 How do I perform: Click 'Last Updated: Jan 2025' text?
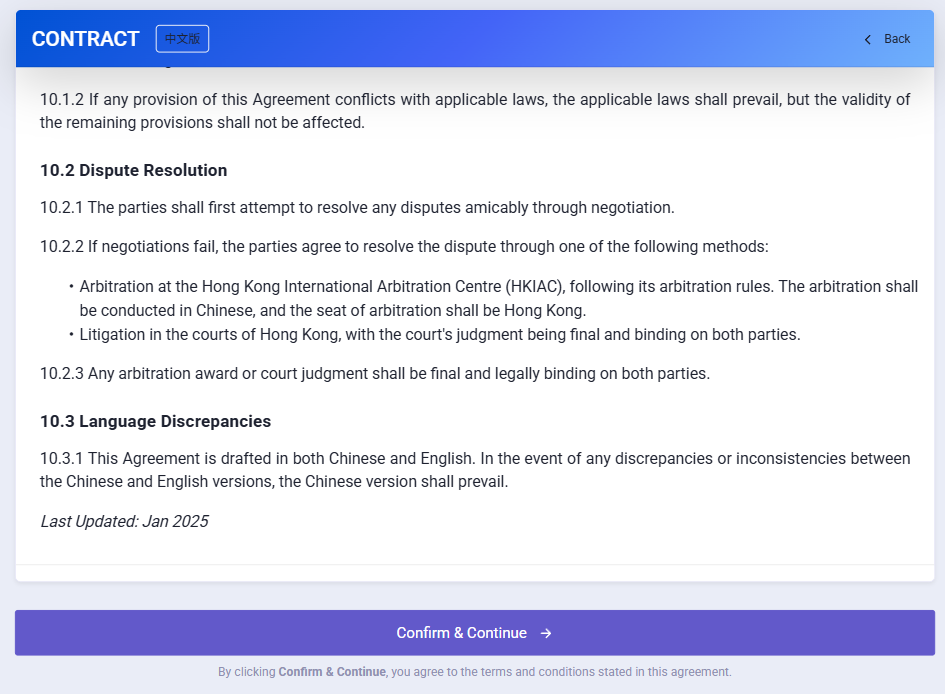click(x=124, y=521)
